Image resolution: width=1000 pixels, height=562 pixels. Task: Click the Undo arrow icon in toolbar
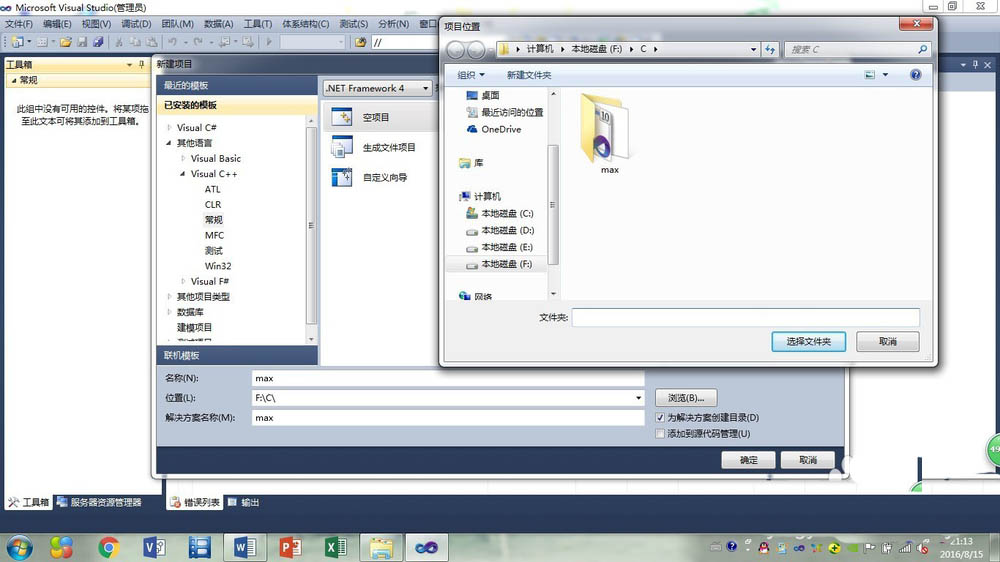click(x=172, y=42)
